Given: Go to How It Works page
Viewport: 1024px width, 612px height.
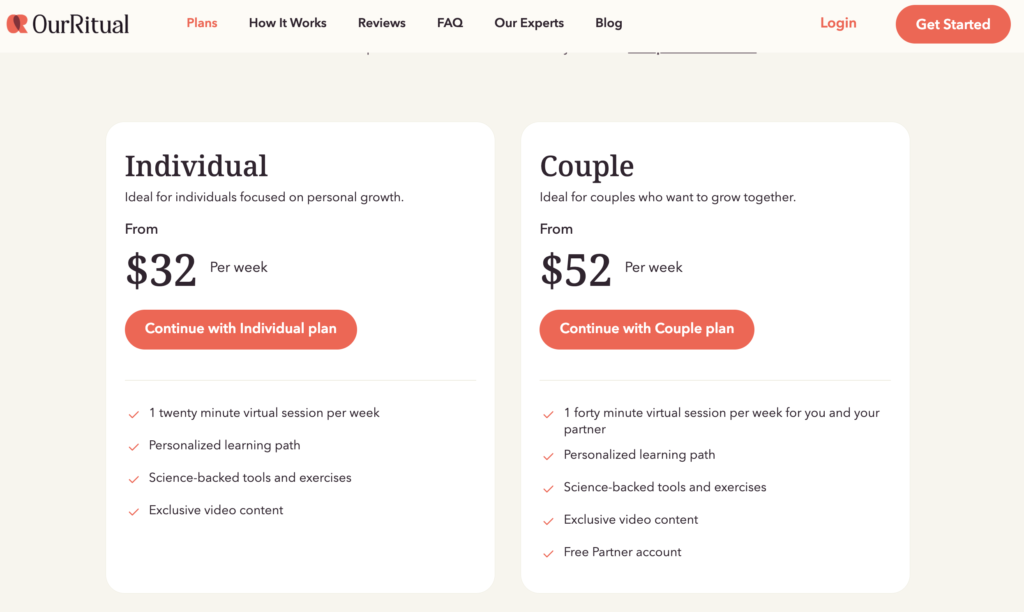Looking at the screenshot, I should 287,23.
